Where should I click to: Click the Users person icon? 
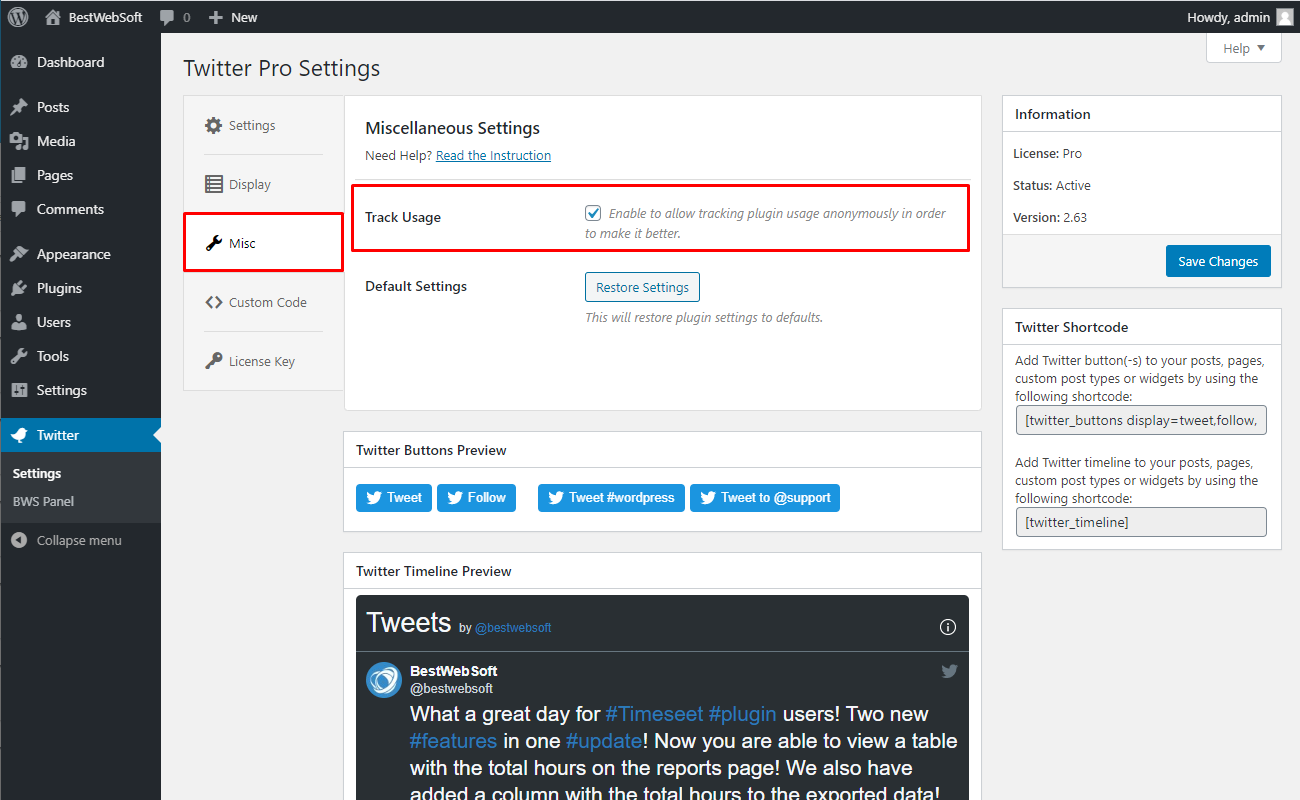point(19,322)
